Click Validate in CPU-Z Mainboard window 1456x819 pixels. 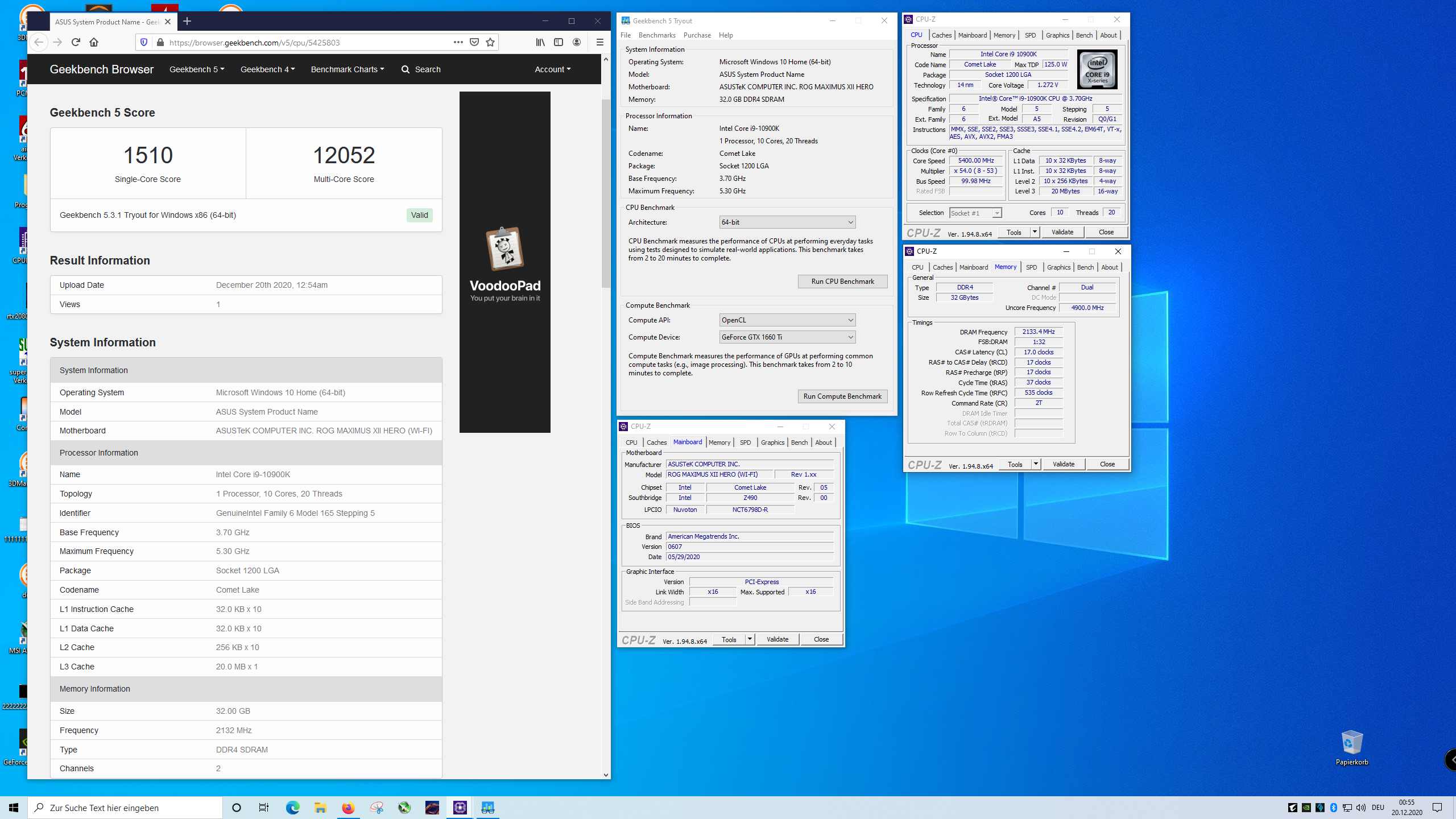(777, 639)
